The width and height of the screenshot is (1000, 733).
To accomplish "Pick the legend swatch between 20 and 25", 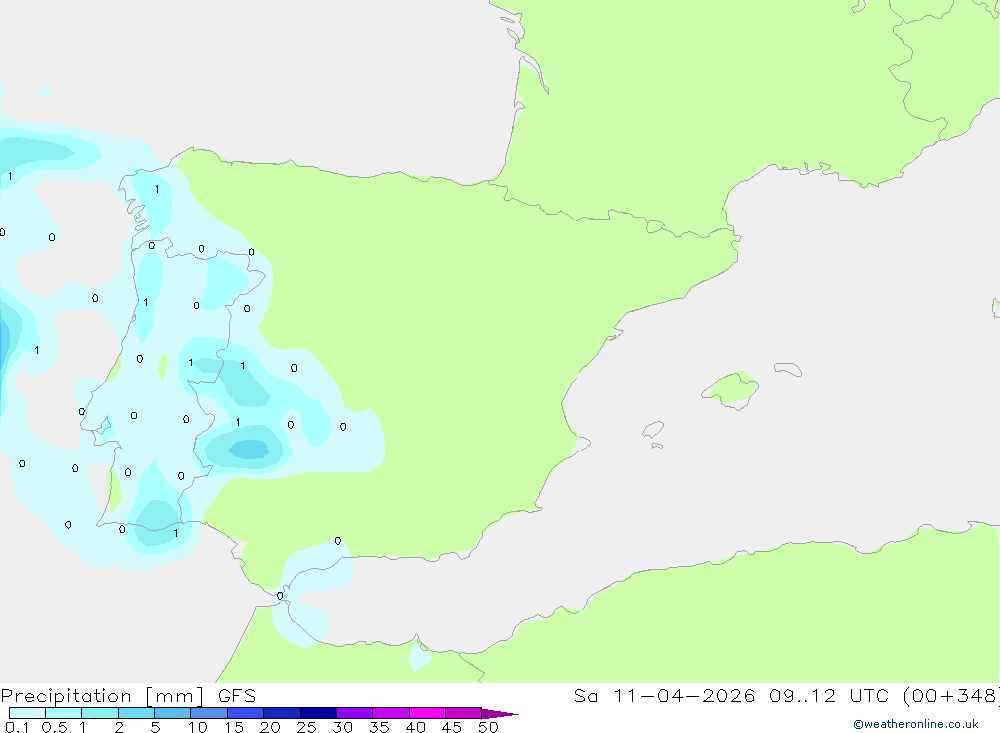I will click(x=282, y=713).
